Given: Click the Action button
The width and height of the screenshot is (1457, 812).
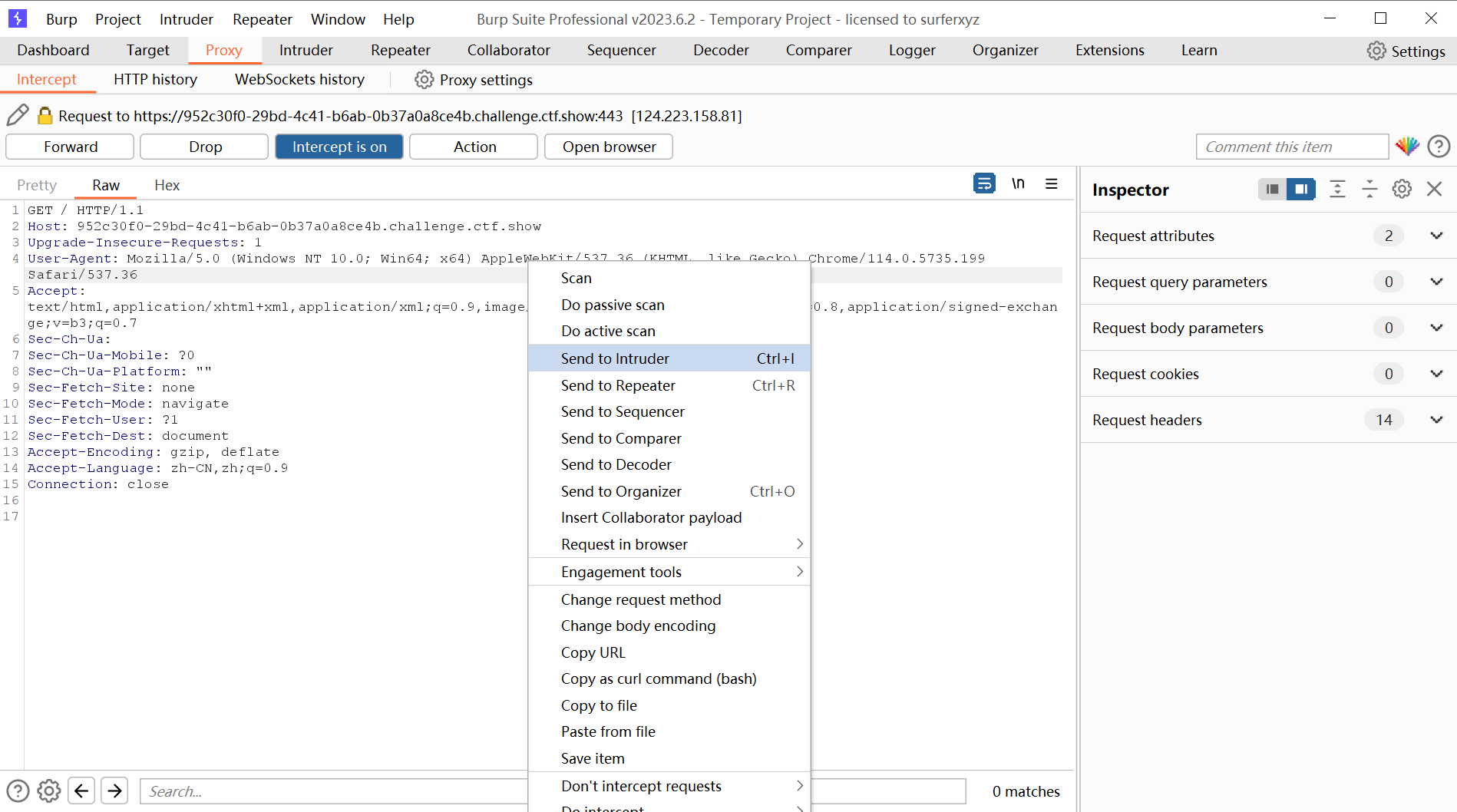Looking at the screenshot, I should 474,147.
